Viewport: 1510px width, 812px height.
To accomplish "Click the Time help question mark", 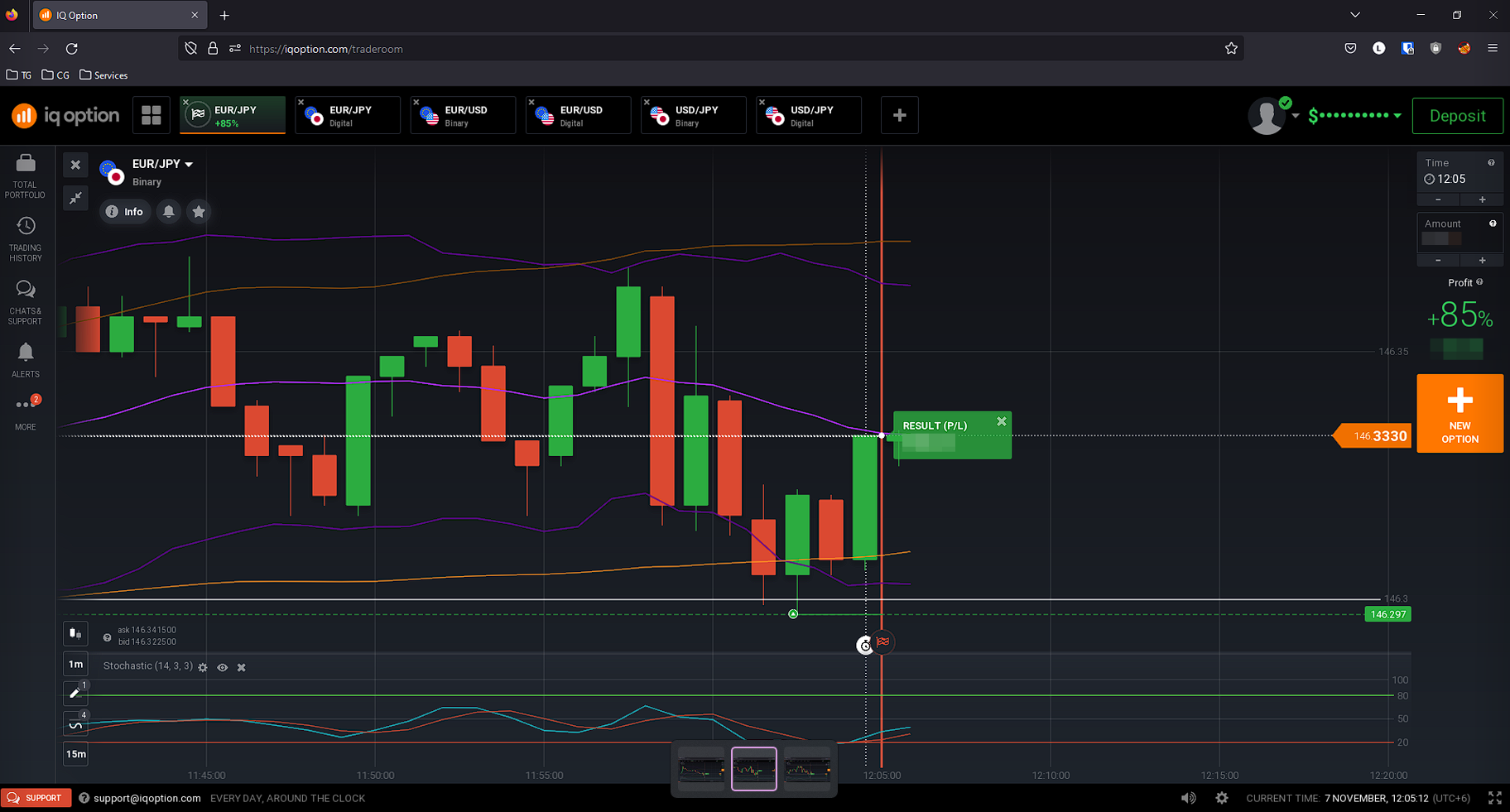I will 1491,163.
